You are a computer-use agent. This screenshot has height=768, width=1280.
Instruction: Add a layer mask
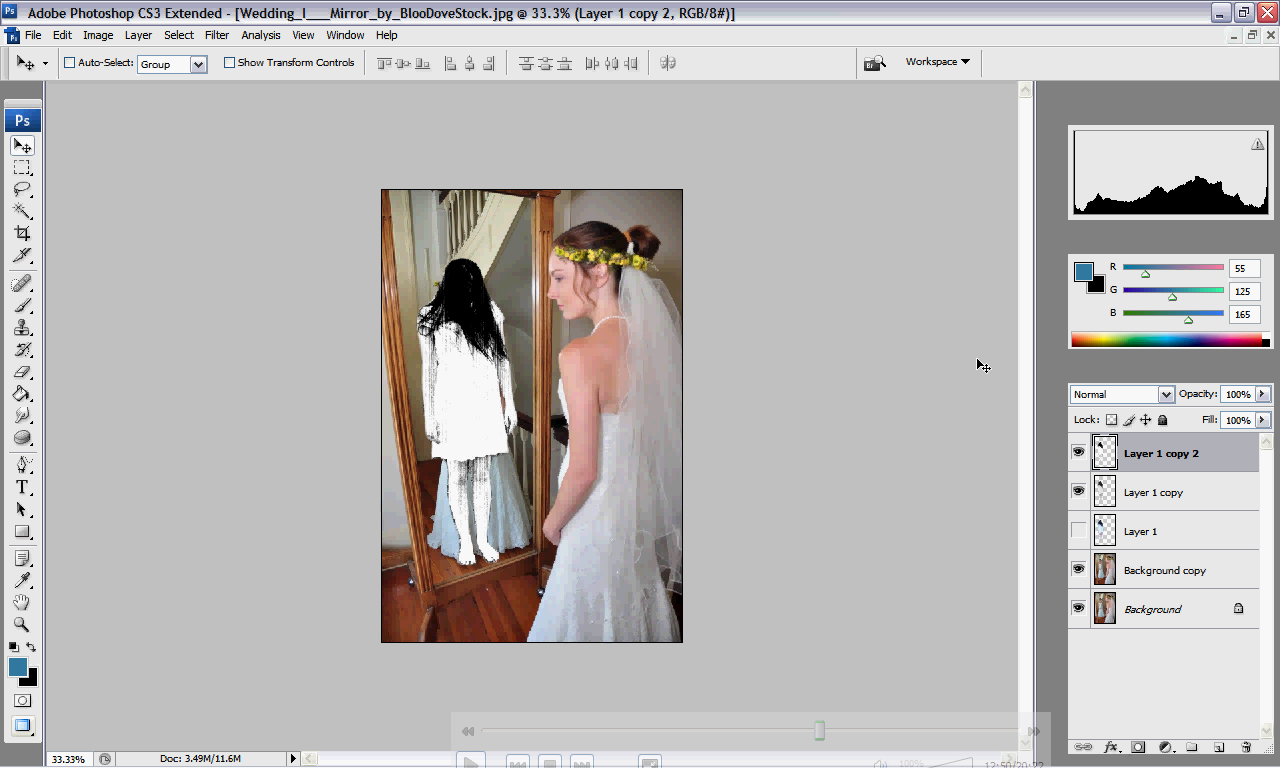pyautogui.click(x=1138, y=747)
